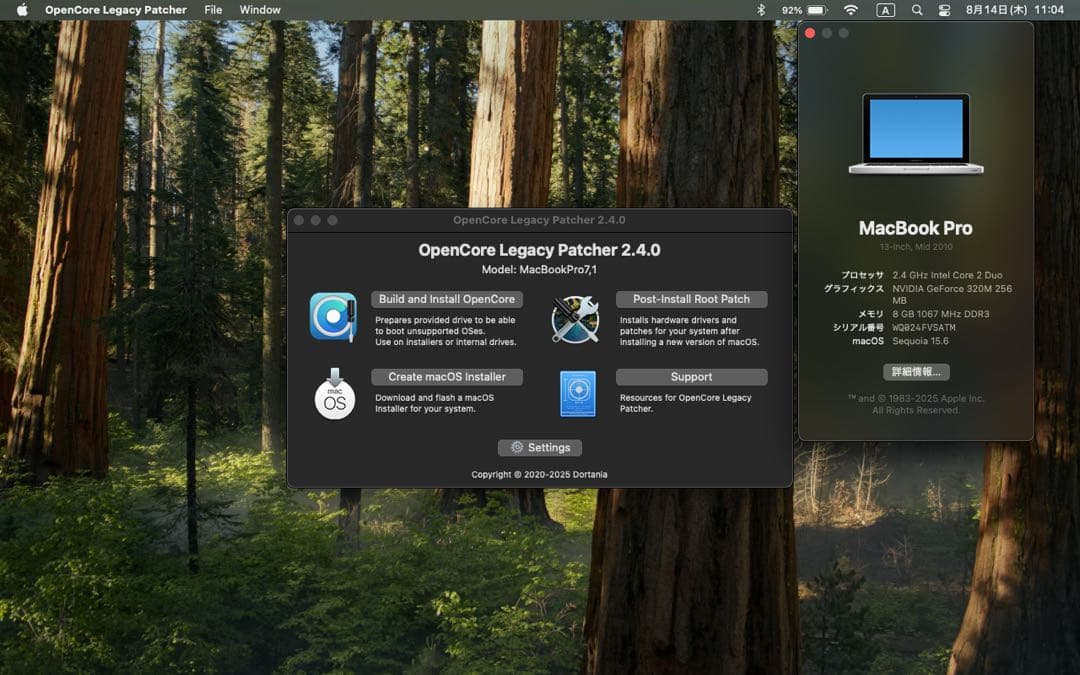Screen dimensions: 1080x675
Task: Click the Build and Install OpenCore disk icon
Action: pos(333,317)
